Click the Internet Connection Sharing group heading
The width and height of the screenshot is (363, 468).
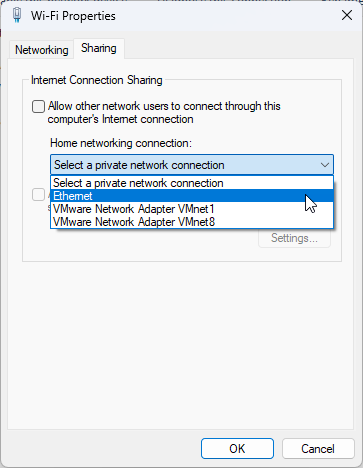click(x=97, y=80)
